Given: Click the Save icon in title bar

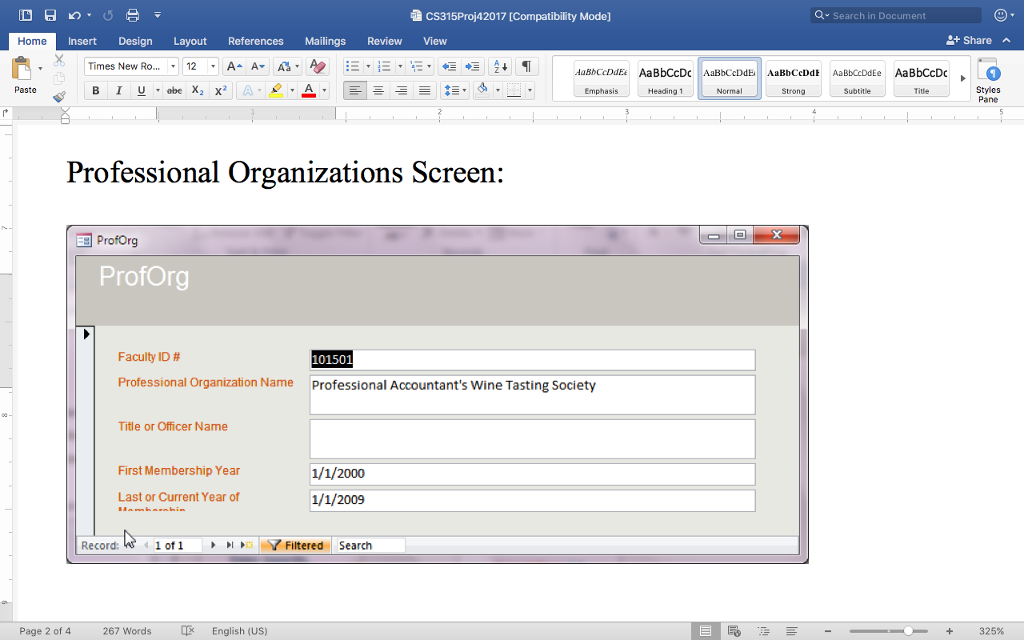Looking at the screenshot, I should [50, 15].
